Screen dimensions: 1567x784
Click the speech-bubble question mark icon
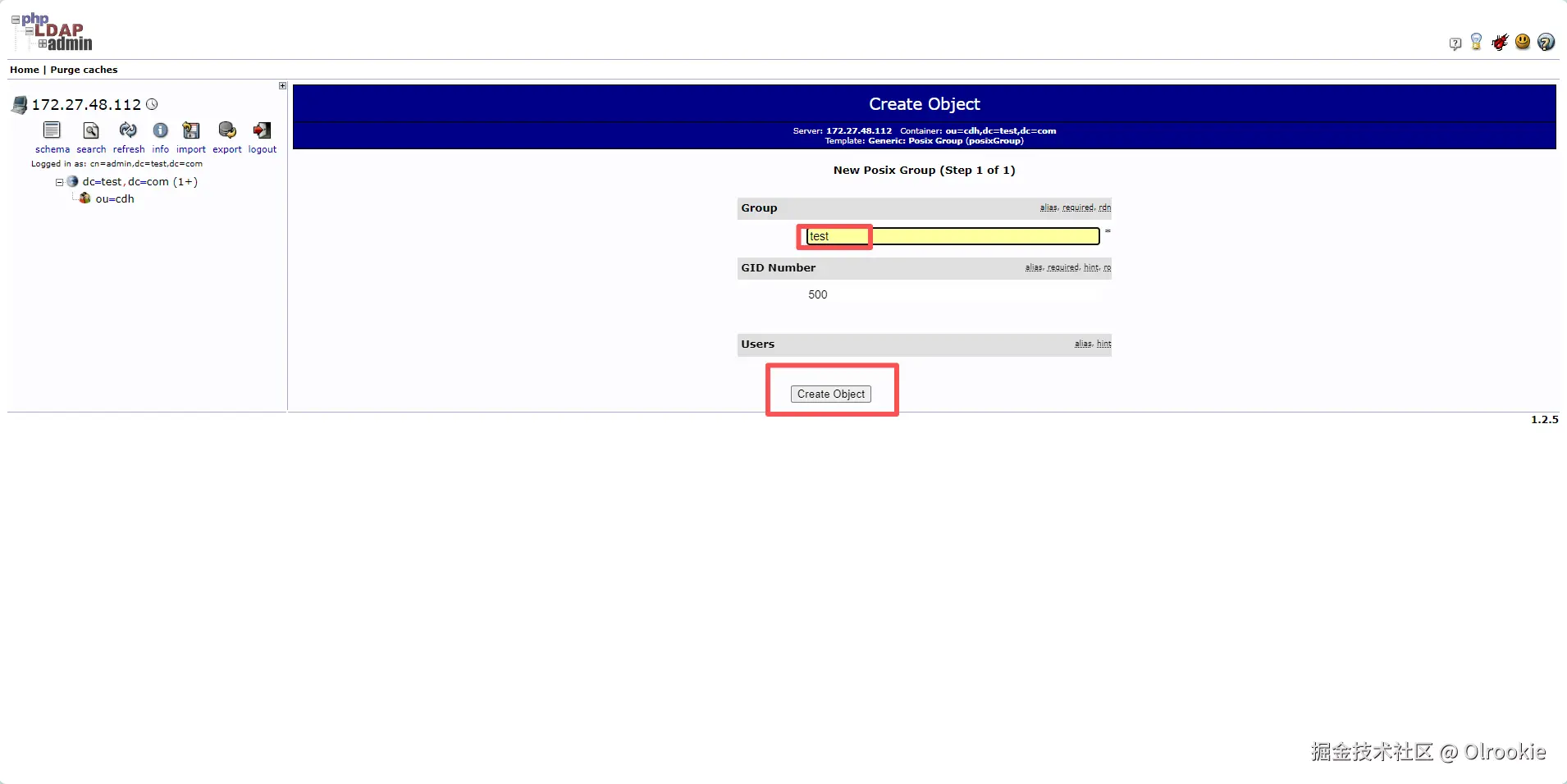pos(1455,43)
